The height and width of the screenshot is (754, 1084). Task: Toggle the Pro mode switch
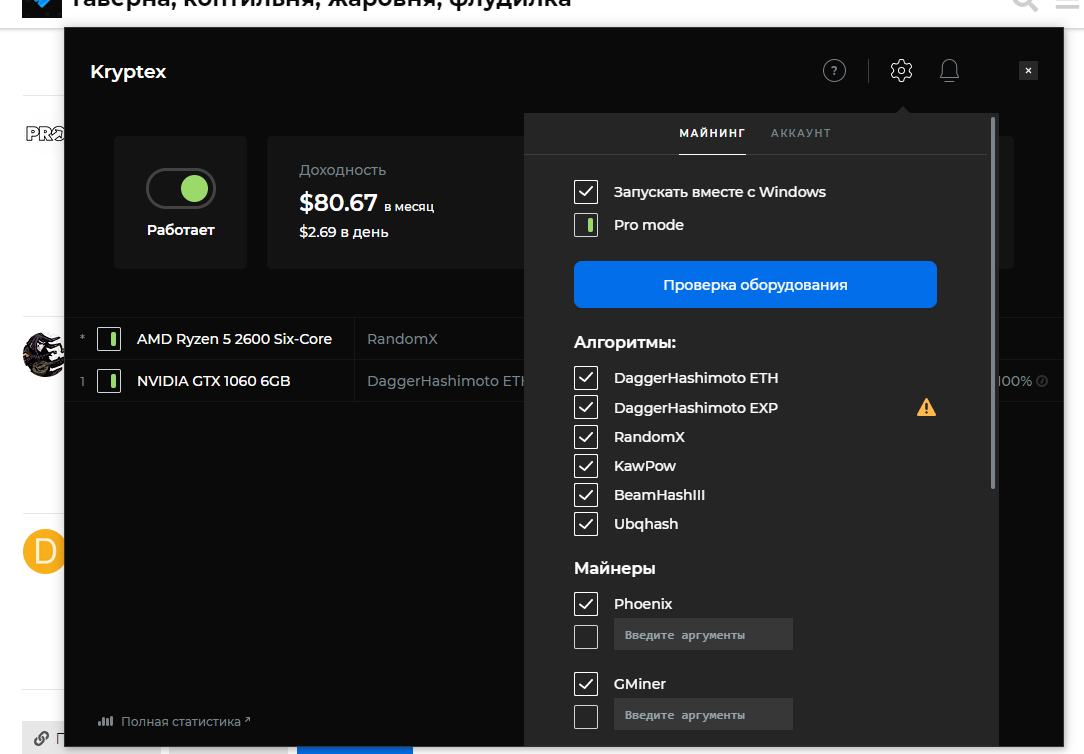(x=586, y=225)
